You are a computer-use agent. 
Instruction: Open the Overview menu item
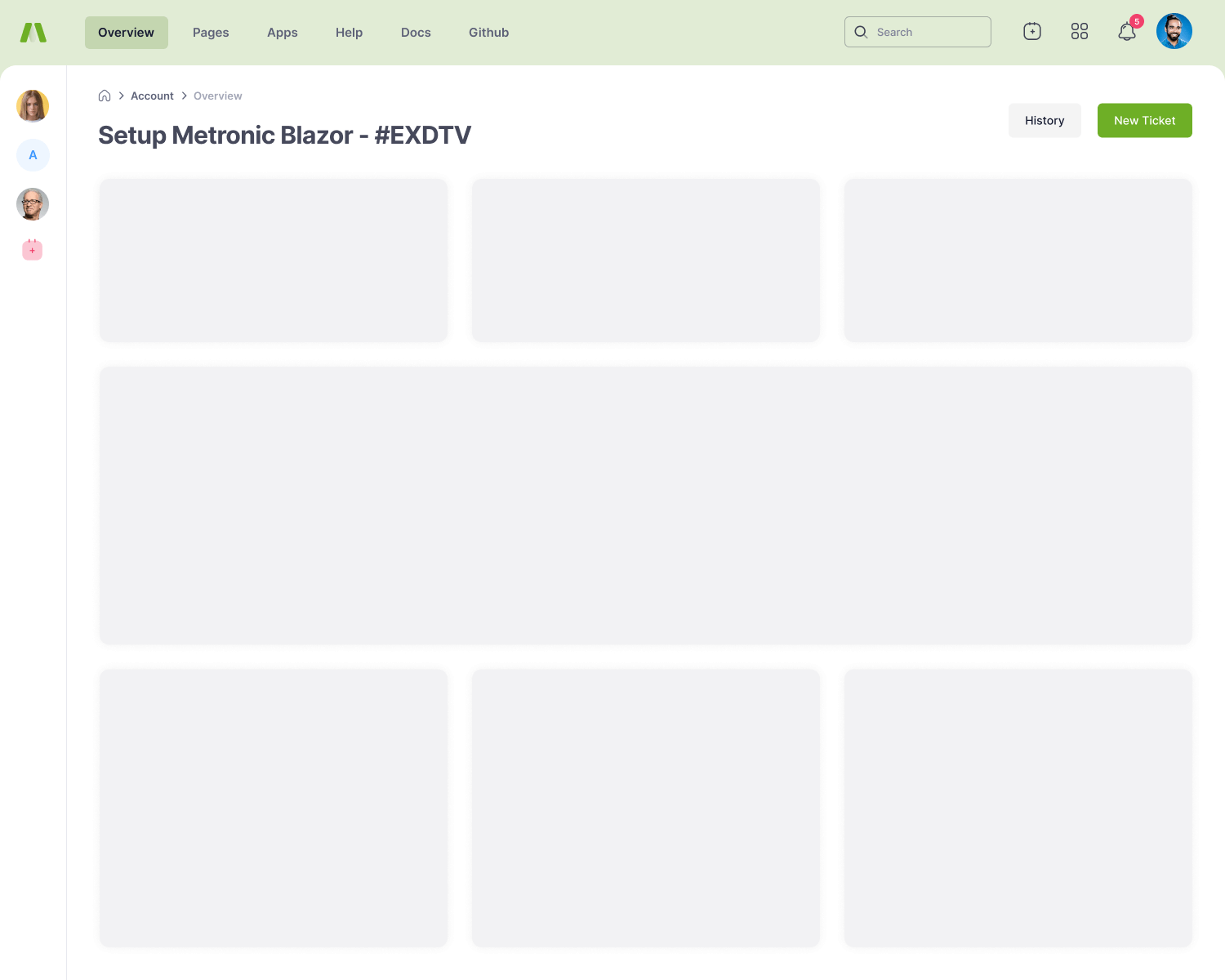click(127, 33)
